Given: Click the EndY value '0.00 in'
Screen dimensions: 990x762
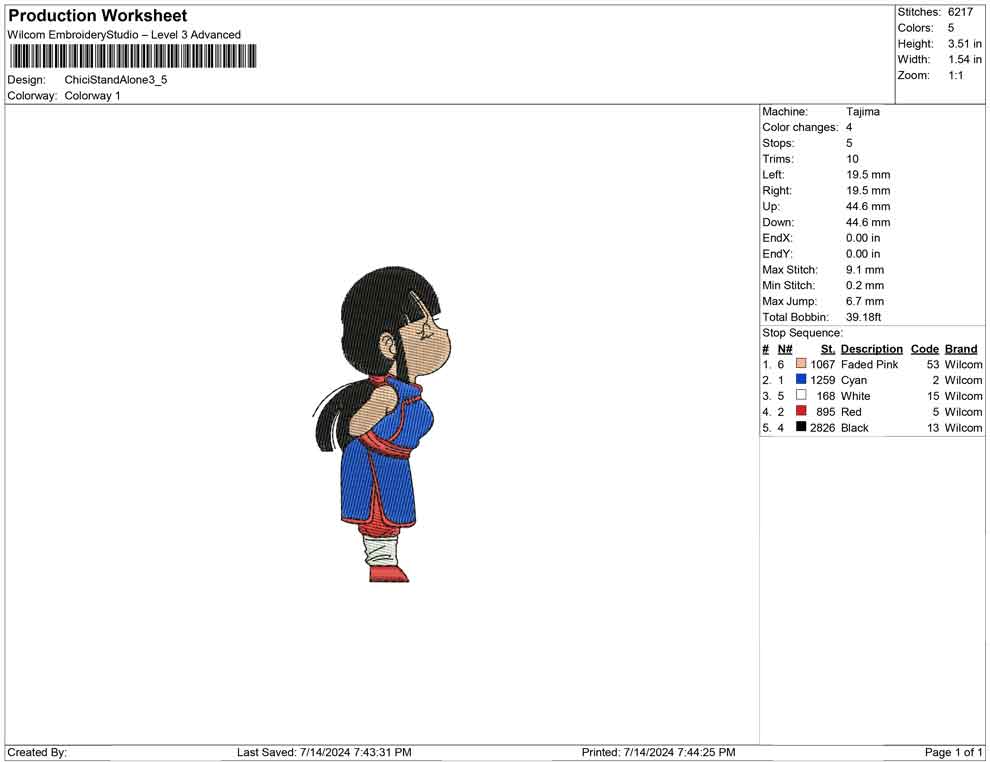Looking at the screenshot, I should coord(863,254).
